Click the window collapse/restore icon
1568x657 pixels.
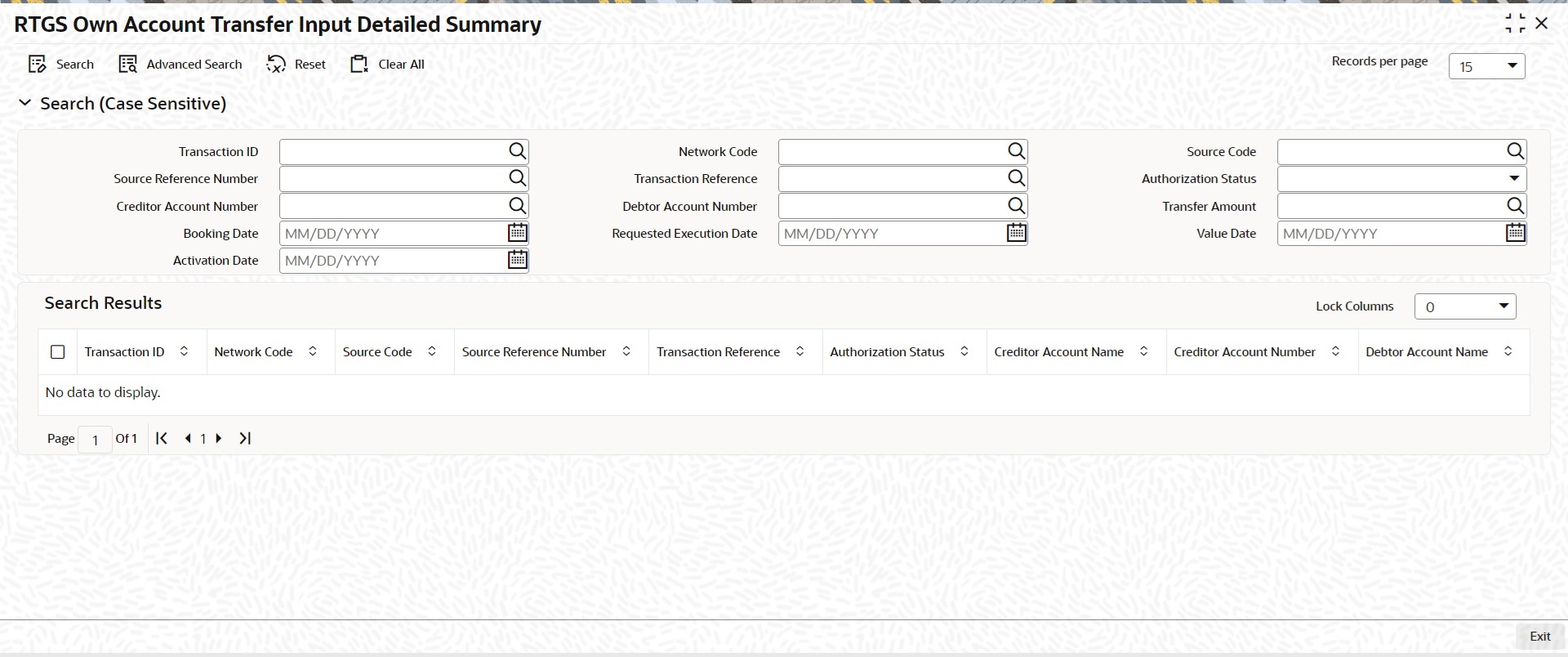coord(1515,24)
